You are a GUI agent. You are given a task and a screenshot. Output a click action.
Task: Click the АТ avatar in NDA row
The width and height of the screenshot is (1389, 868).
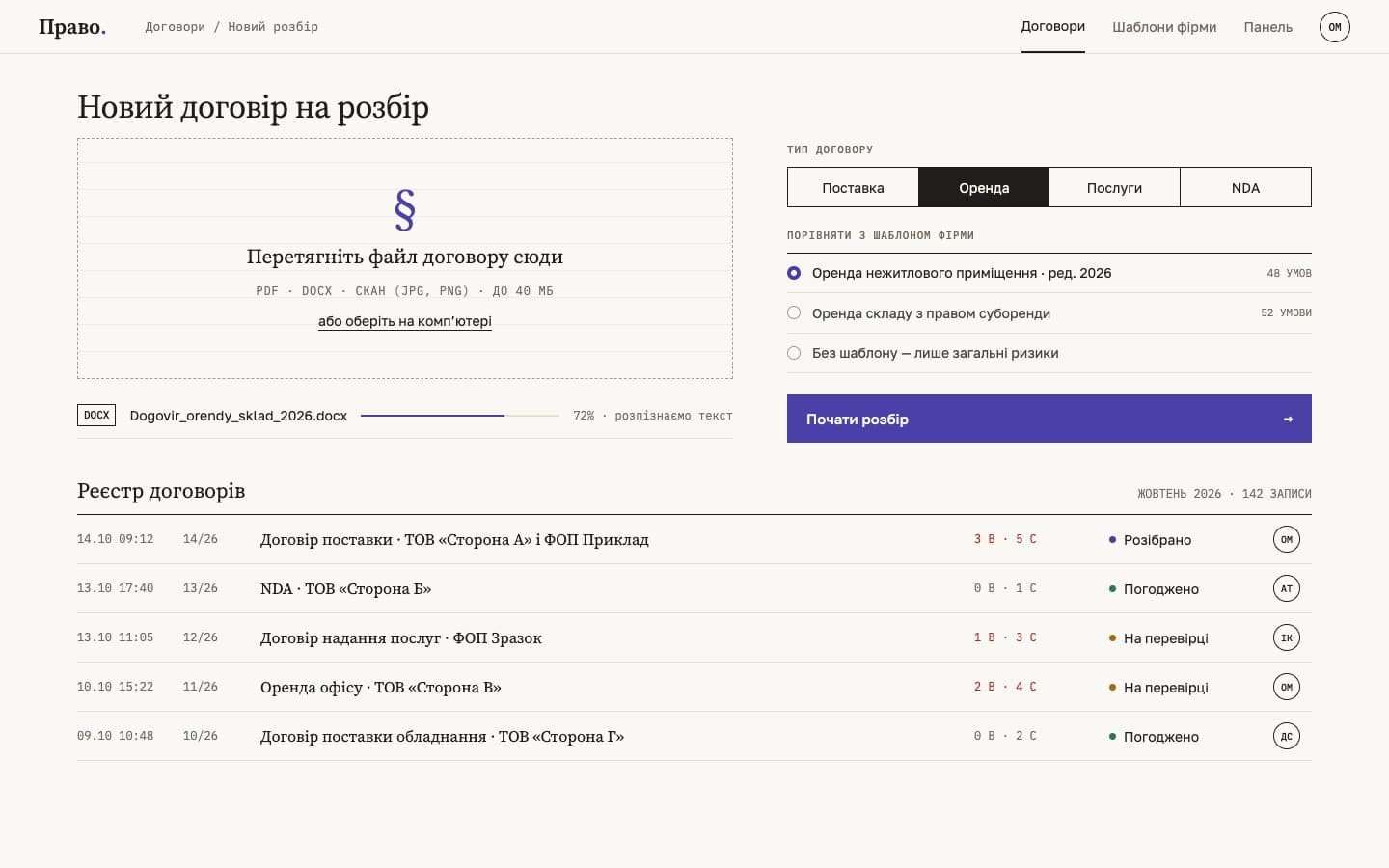[x=1287, y=588]
